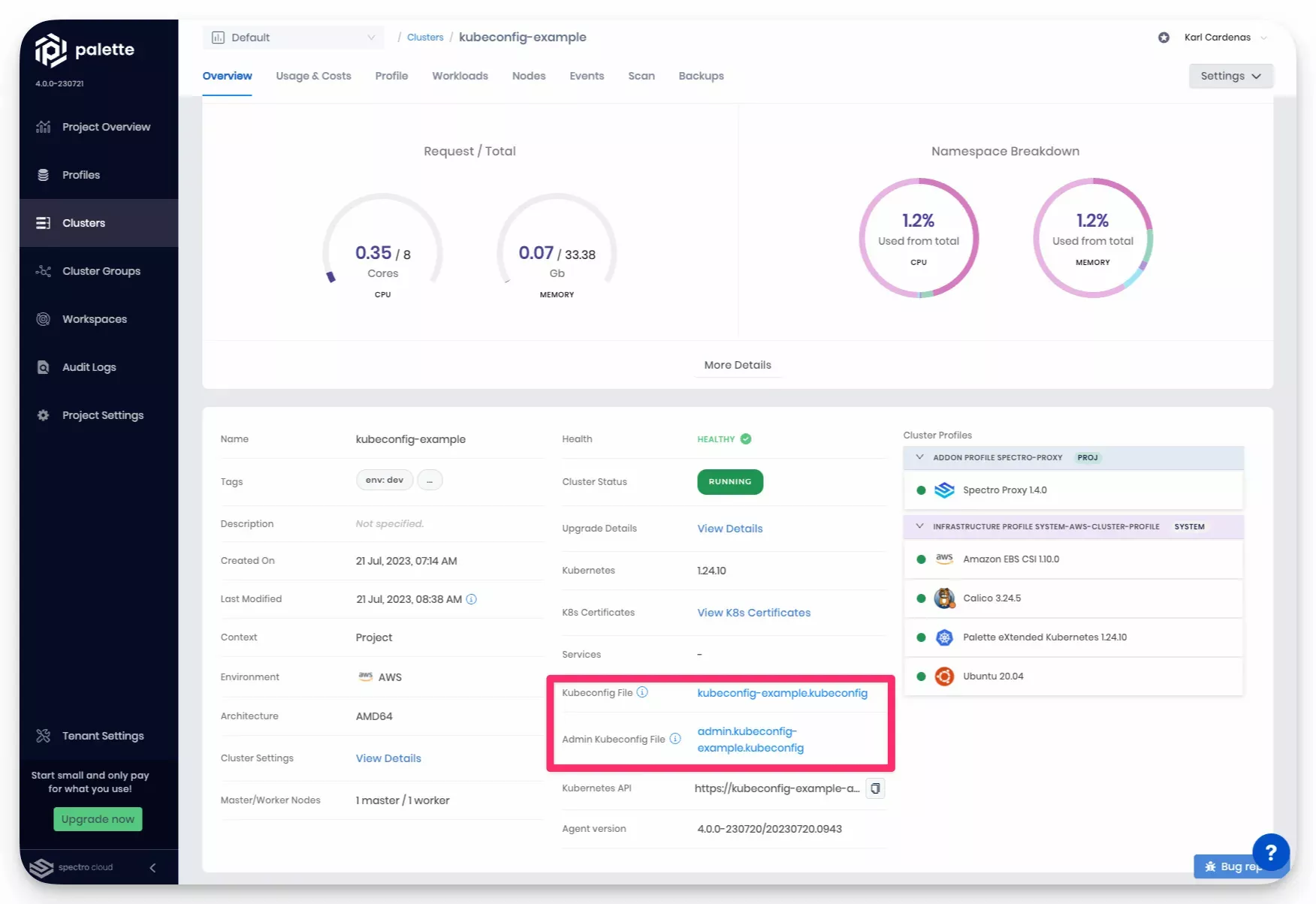Viewport: 1316px width, 904px height.
Task: Open Clusters from the sidebar
Action: (83, 222)
